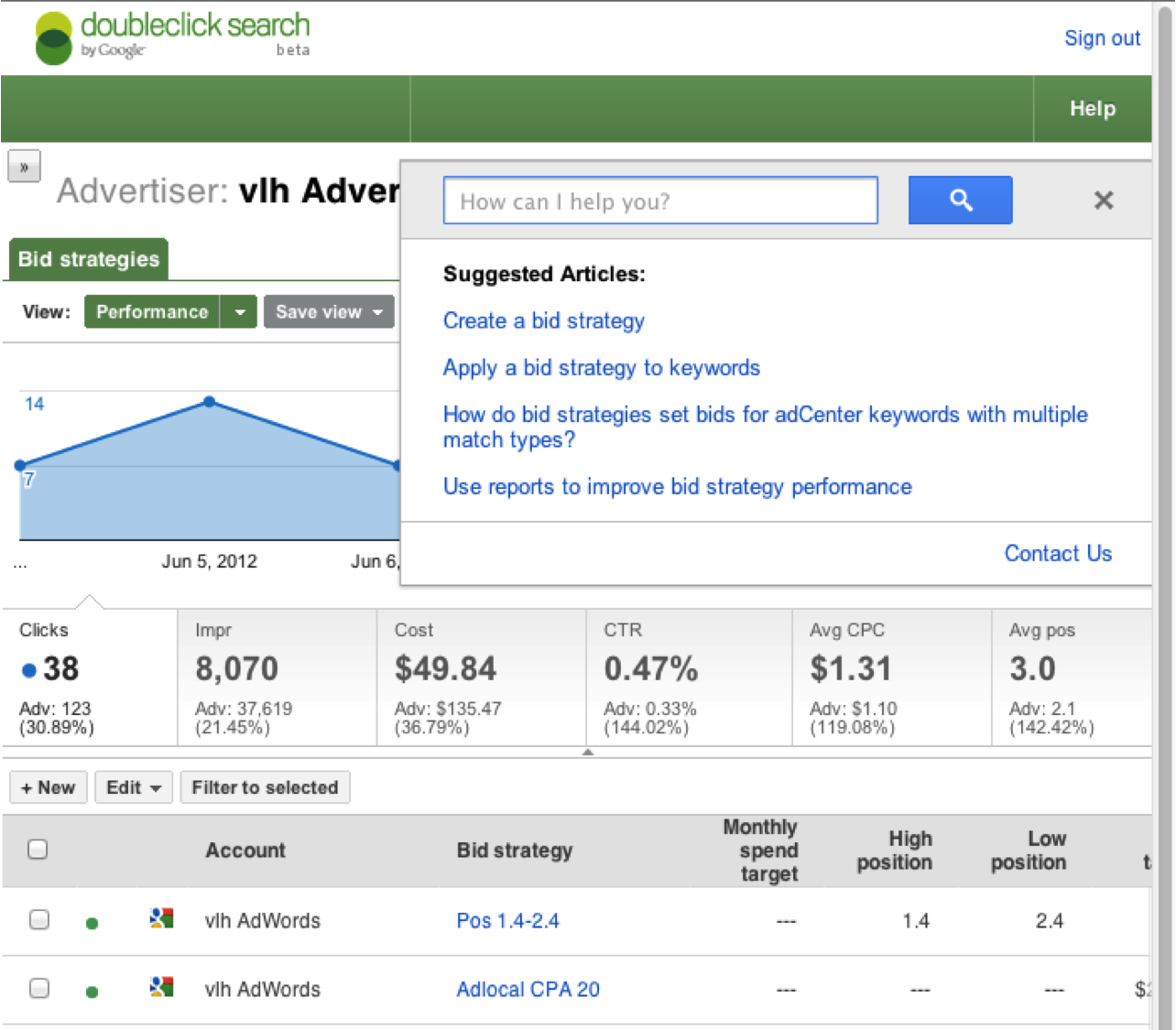Viewport: 1176px width, 1030px height.
Task: Open the Adlocal CPA 20 bid strategy
Action: [x=528, y=989]
